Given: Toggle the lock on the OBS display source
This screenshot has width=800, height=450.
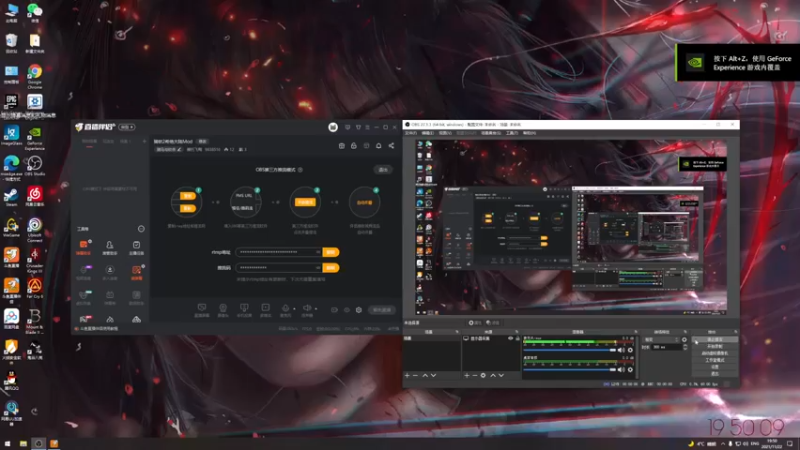Looking at the screenshot, I should 517,338.
